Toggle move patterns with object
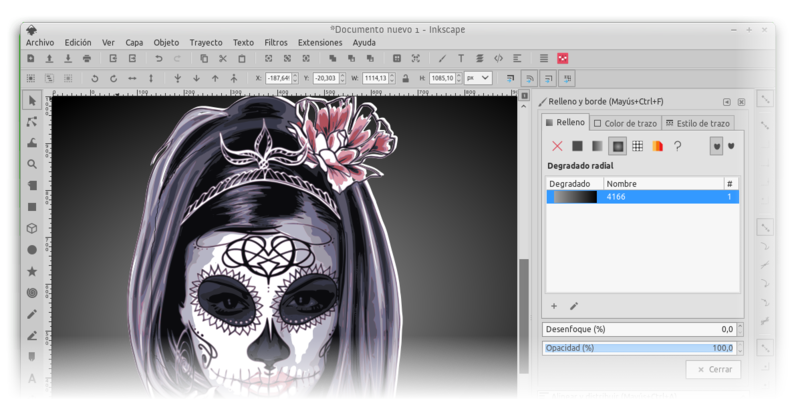This screenshot has width=800, height=400. click(x=567, y=79)
